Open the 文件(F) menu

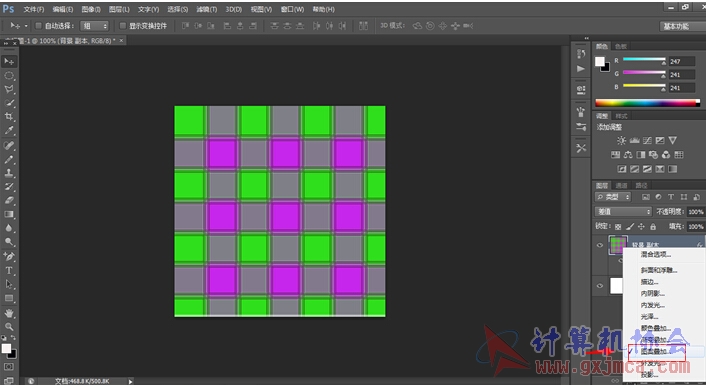point(34,9)
